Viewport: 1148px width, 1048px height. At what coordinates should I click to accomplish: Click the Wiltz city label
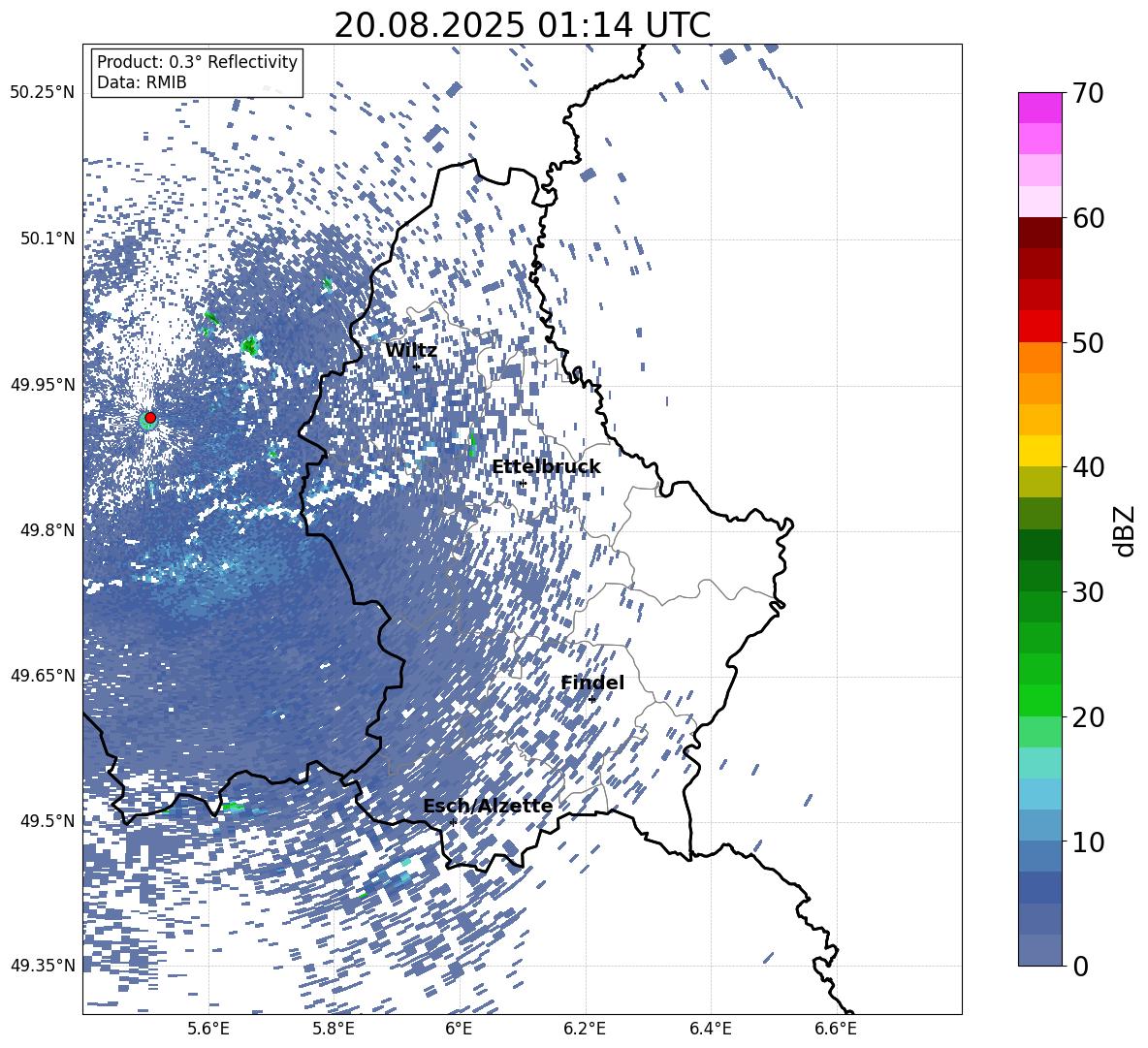(x=411, y=351)
